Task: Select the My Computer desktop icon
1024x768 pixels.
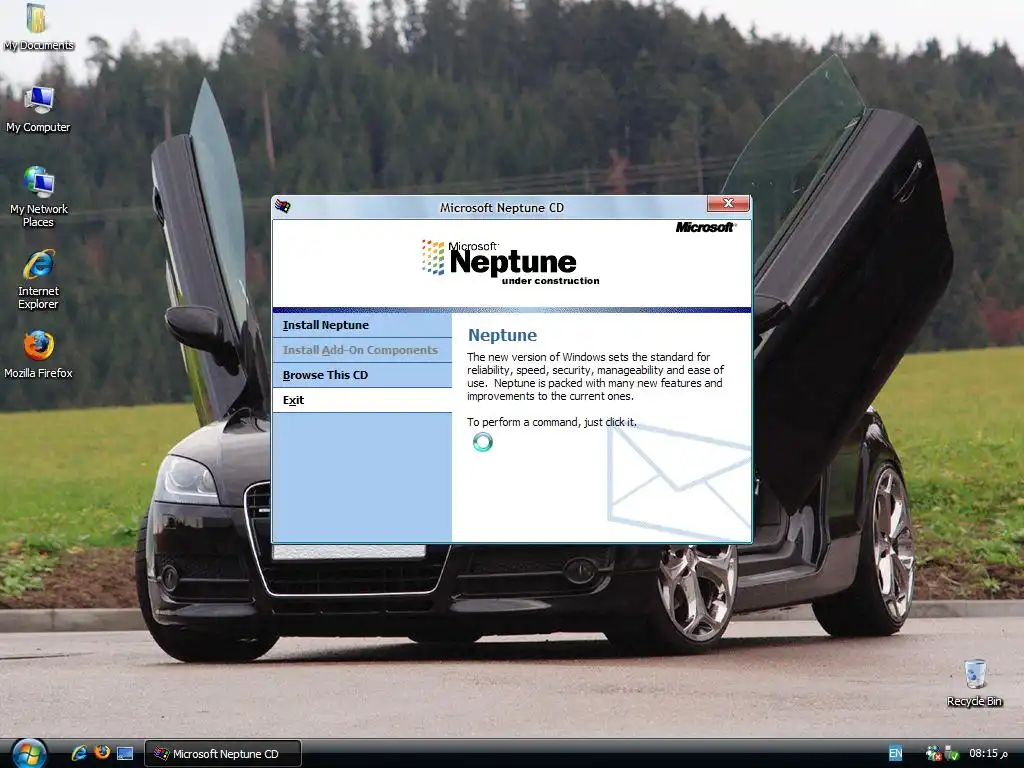Action: (38, 109)
